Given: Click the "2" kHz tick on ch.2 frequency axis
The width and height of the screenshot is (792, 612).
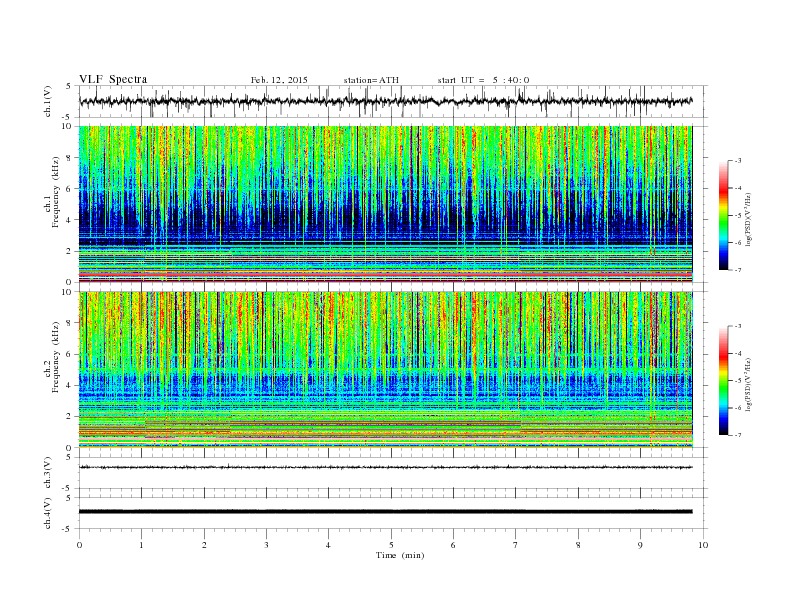Looking at the screenshot, I should coord(69,416).
